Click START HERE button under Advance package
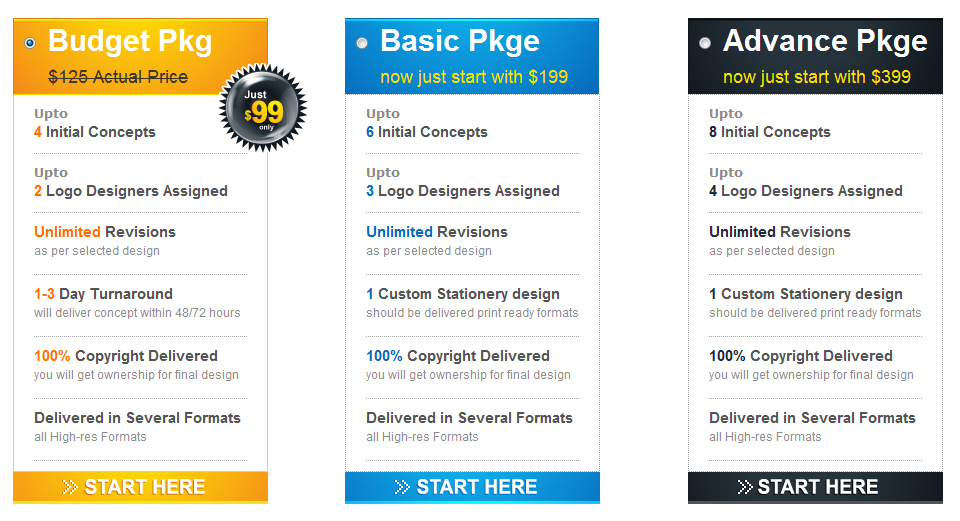 [815, 487]
